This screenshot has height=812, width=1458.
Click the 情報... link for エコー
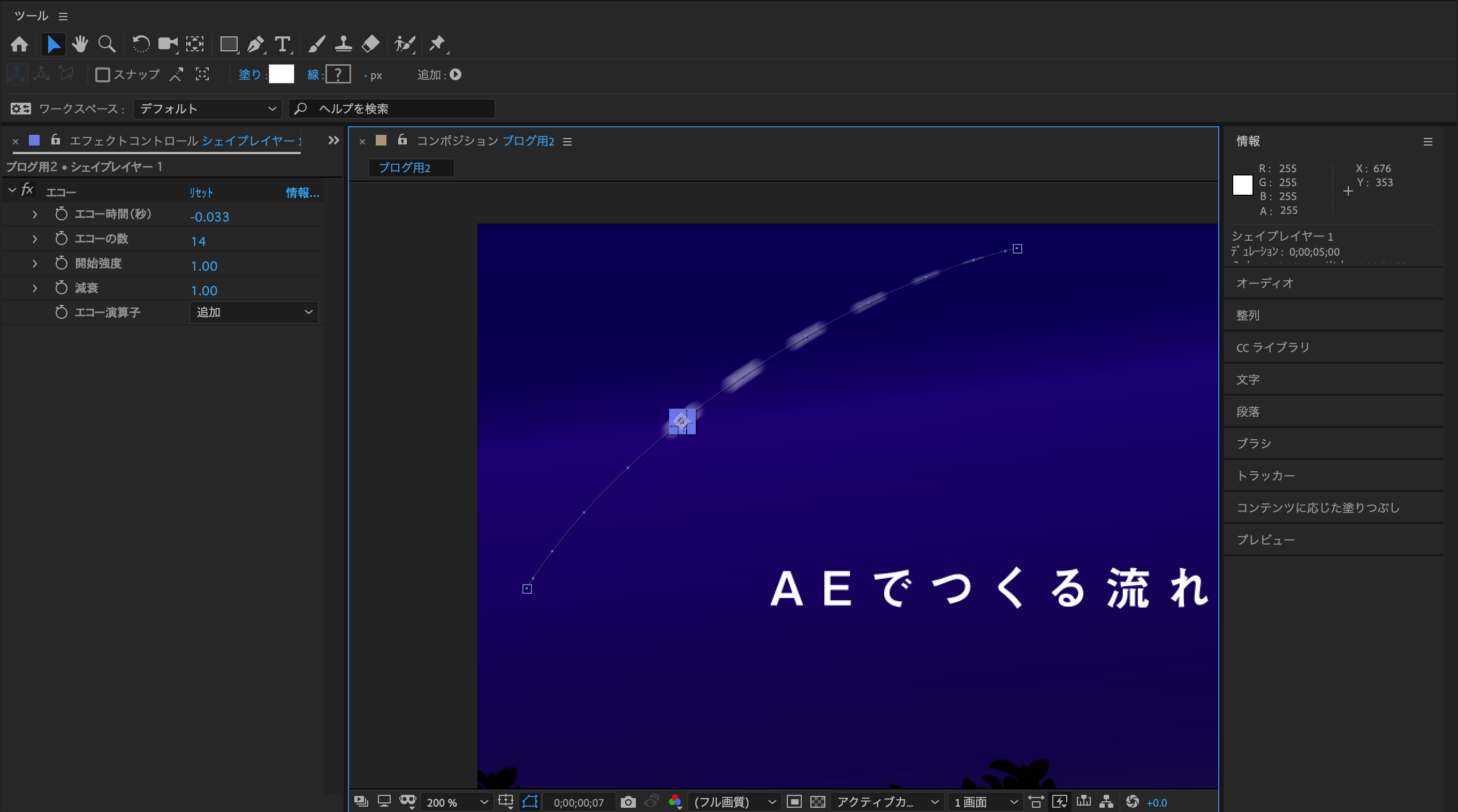point(302,193)
